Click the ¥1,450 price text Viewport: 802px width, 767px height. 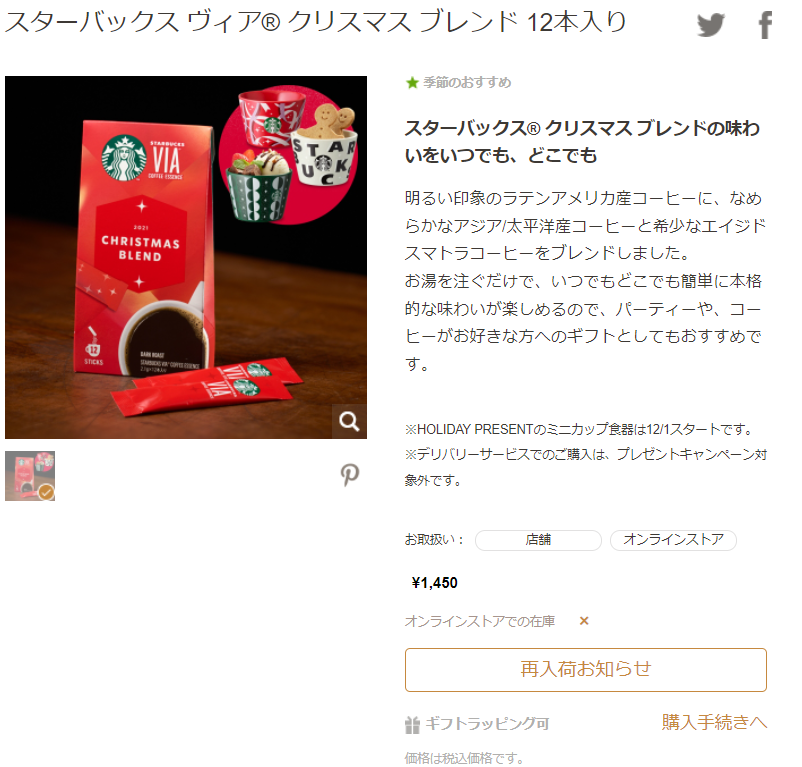[434, 583]
